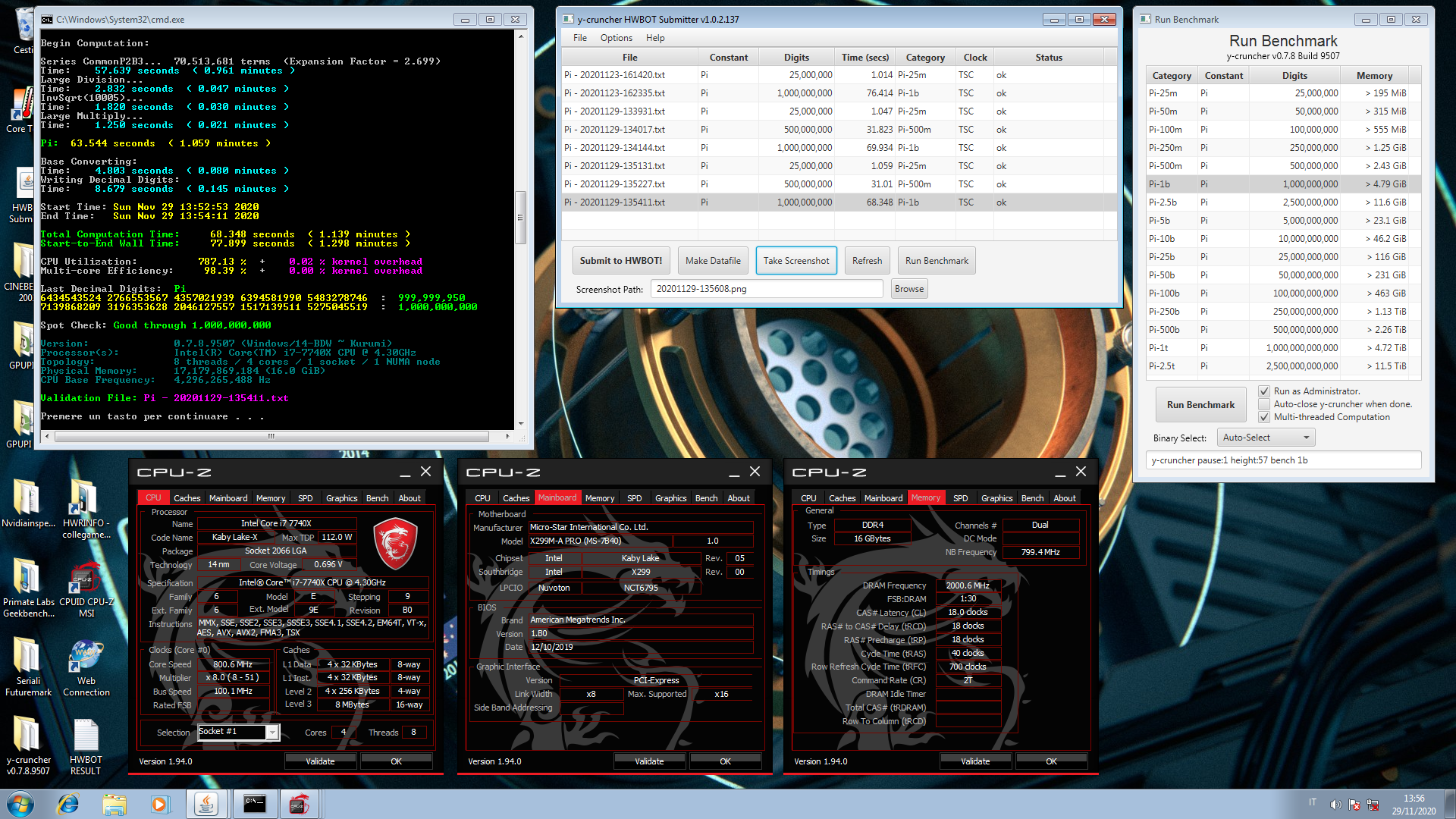The height and width of the screenshot is (819, 1456).
Task: Select Pi - 20201123-162335.txt result row
Action: point(839,93)
